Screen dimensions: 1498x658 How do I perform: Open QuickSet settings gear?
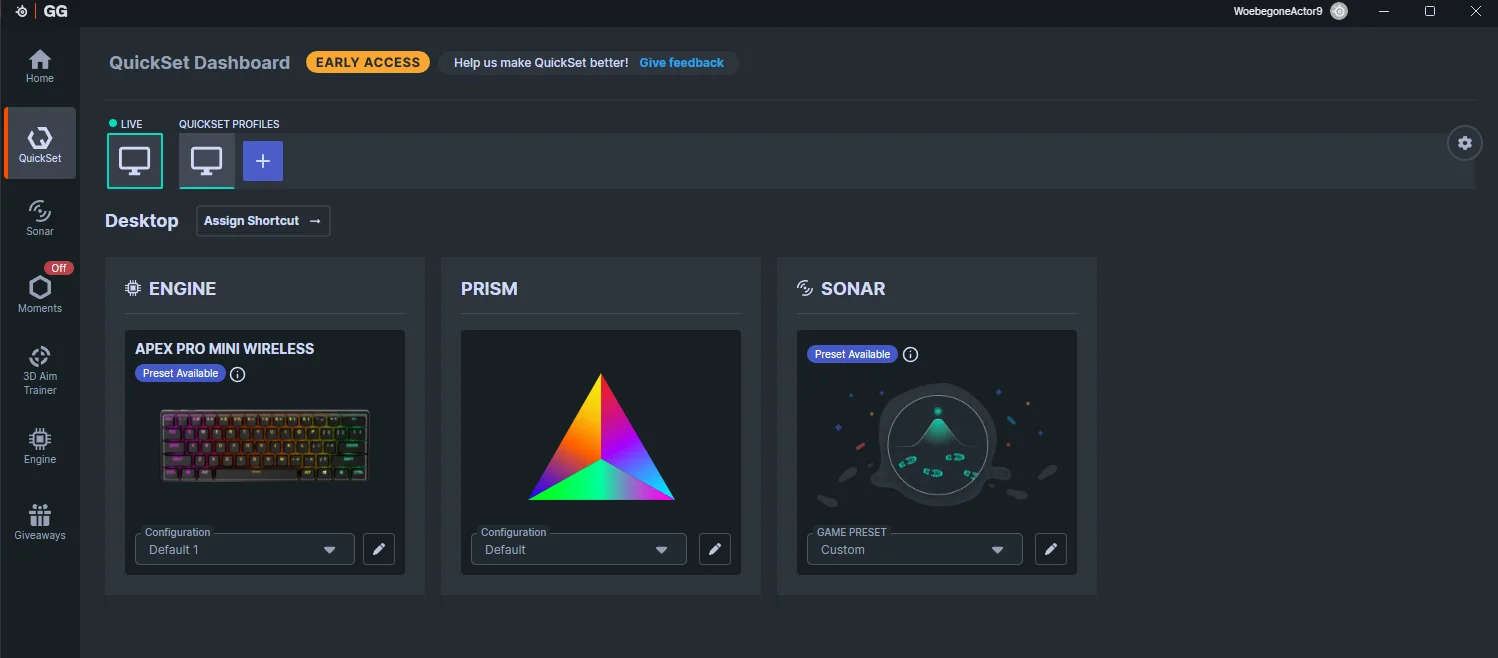tap(1465, 143)
